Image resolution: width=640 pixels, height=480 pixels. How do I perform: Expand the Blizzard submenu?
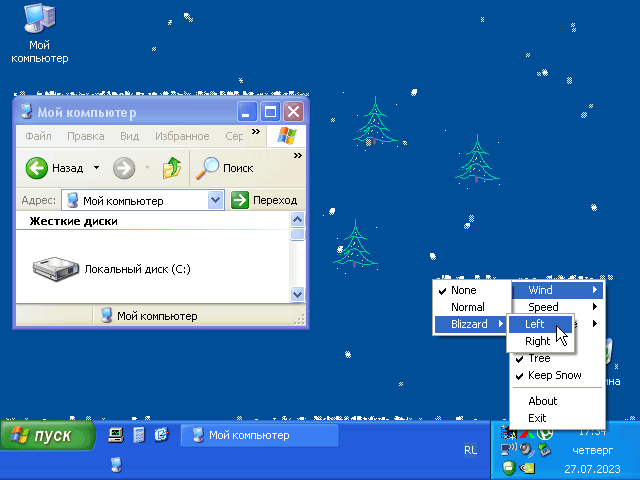coord(472,324)
